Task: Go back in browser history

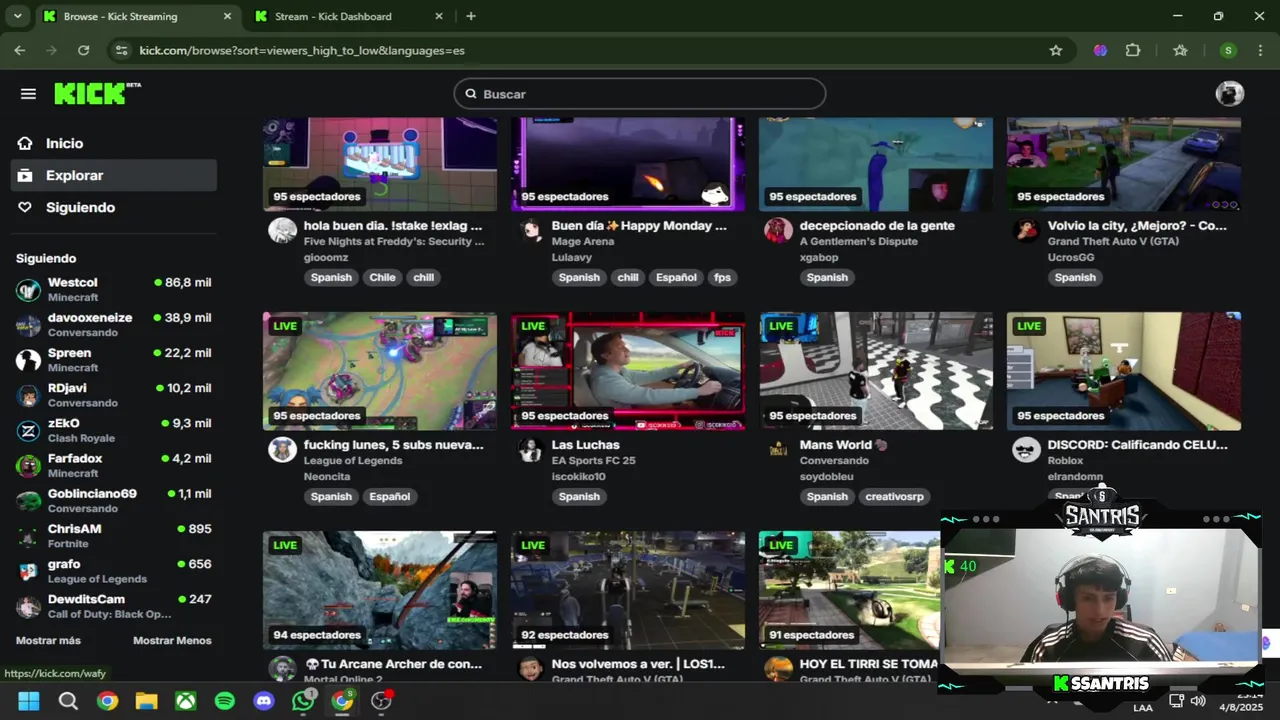Action: click(20, 50)
